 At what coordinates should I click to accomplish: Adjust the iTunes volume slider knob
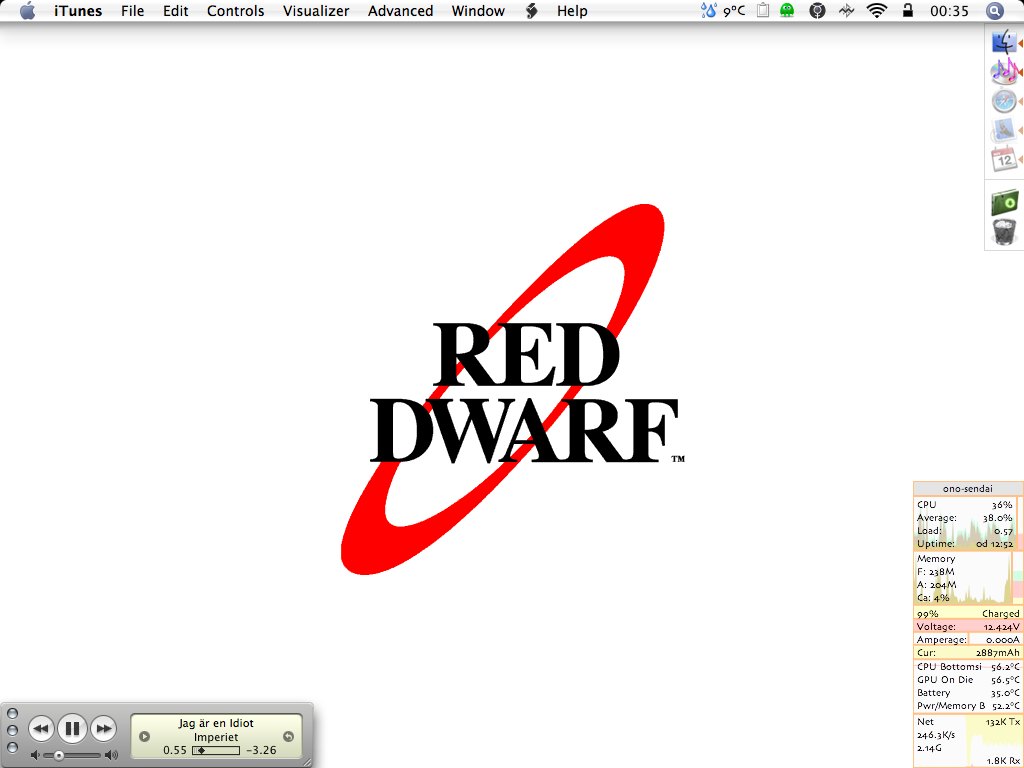pos(59,756)
